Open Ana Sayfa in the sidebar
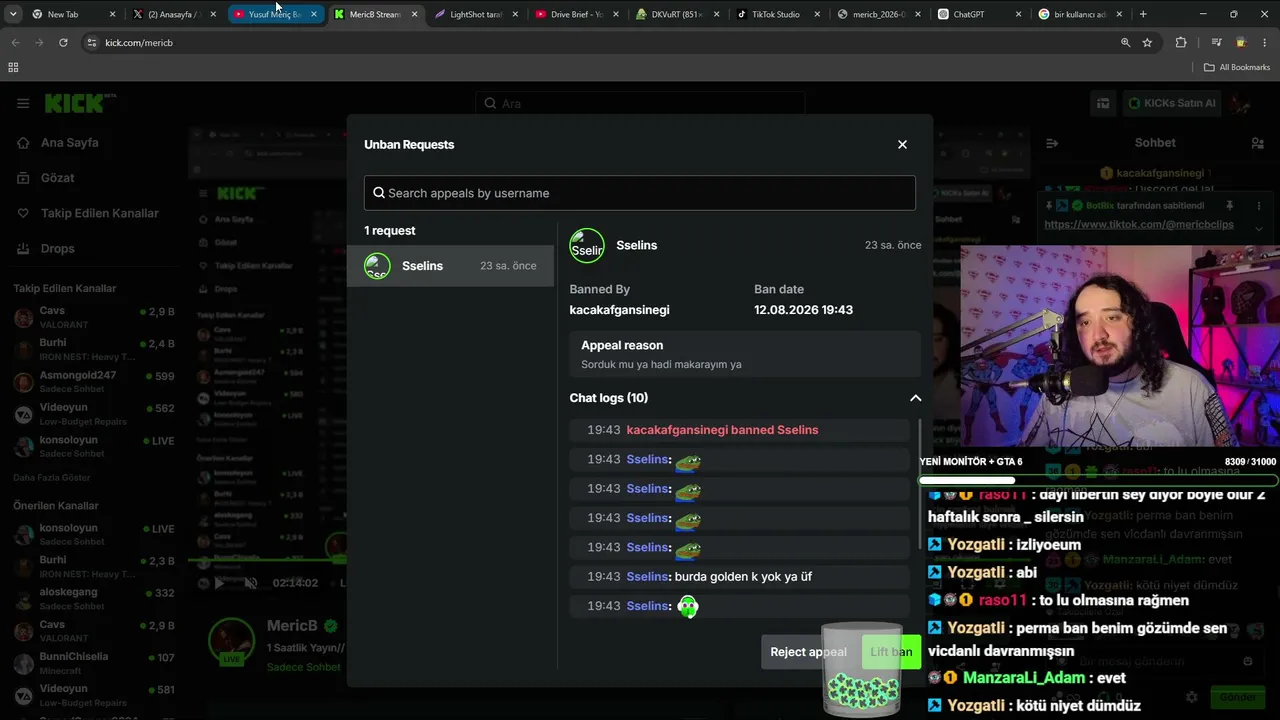This screenshot has width=1280, height=720. pos(69,143)
